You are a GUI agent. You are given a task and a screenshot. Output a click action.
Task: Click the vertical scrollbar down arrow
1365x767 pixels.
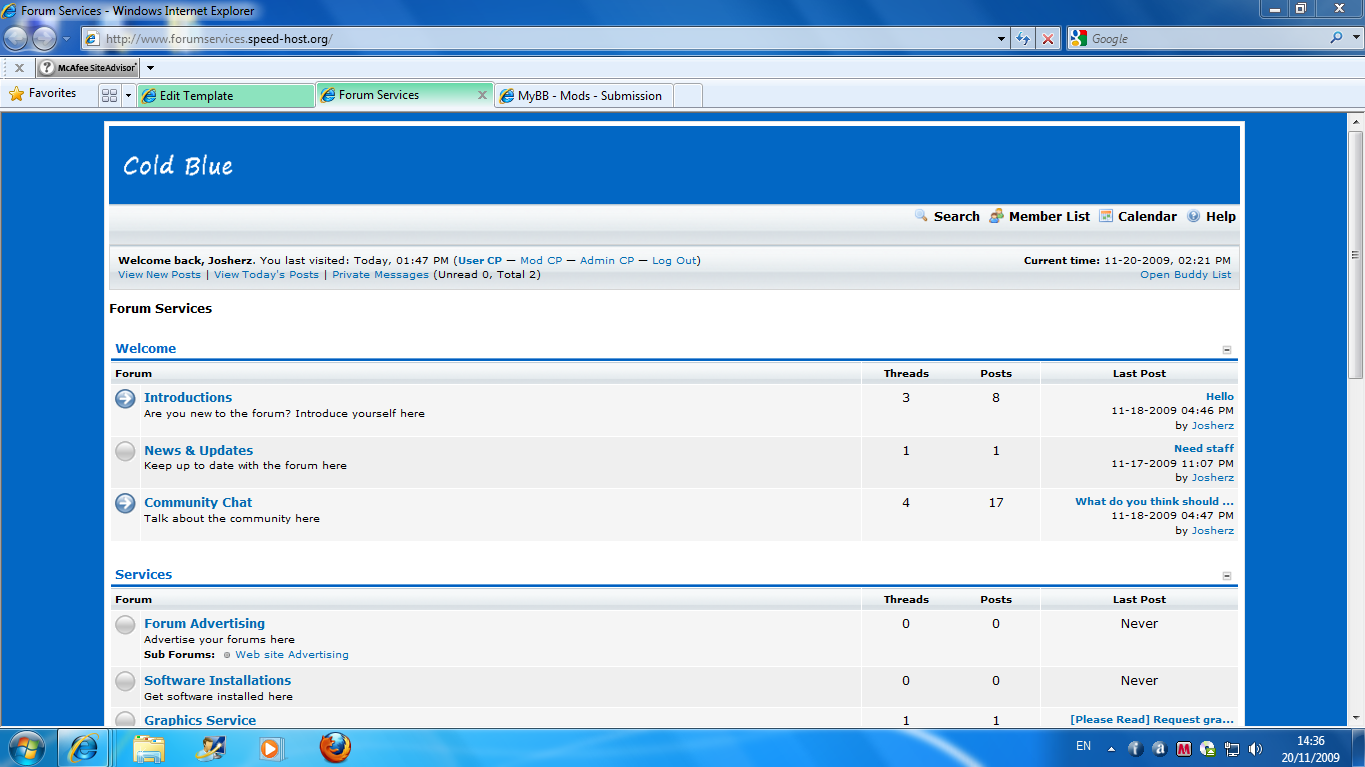point(1356,717)
